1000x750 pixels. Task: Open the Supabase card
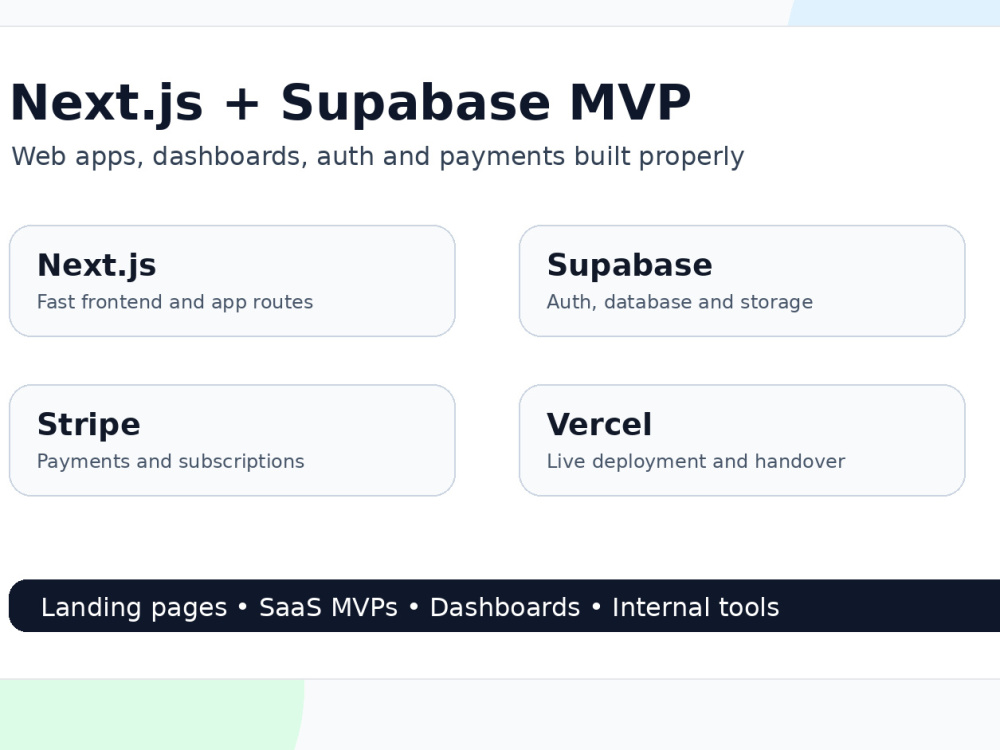click(742, 281)
